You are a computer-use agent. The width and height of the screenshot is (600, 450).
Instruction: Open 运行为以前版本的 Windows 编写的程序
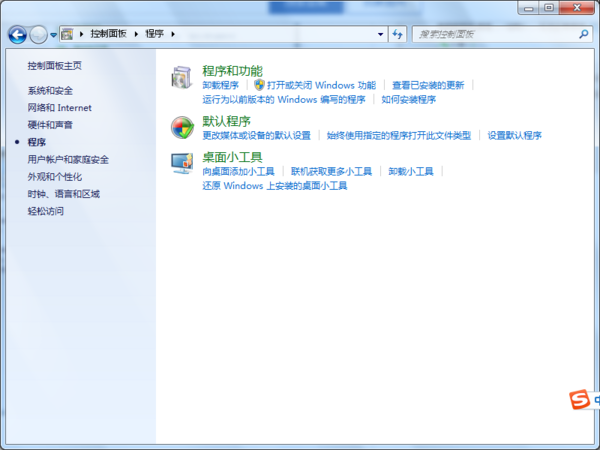[x=284, y=99]
